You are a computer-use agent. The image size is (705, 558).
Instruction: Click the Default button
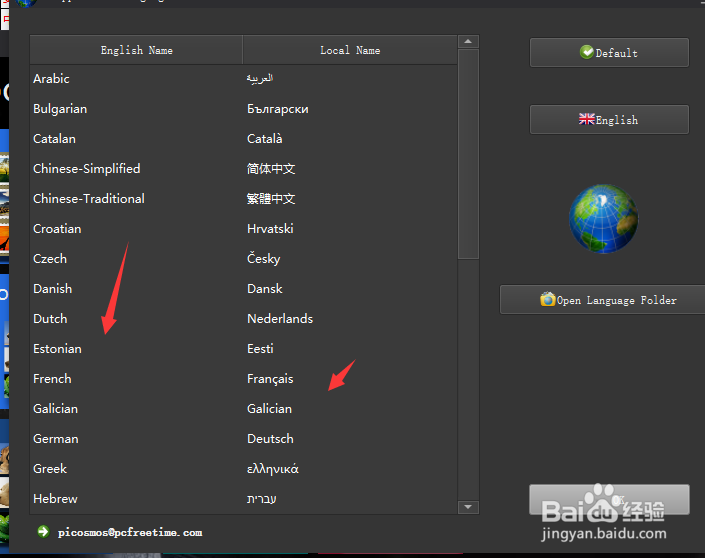pos(609,53)
